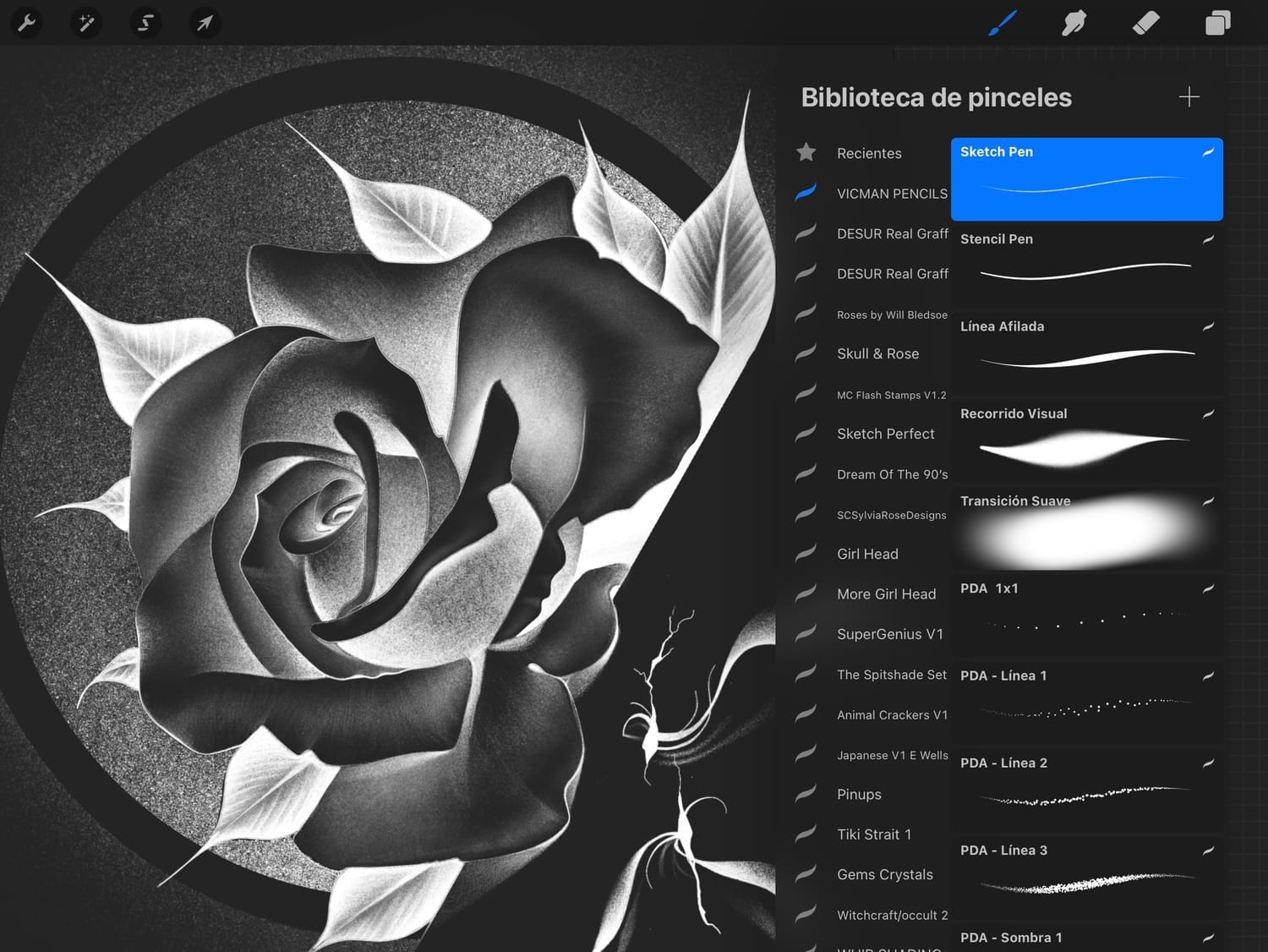1268x952 pixels.
Task: Click brush icon beside Animal Crackers V1
Action: coord(806,714)
